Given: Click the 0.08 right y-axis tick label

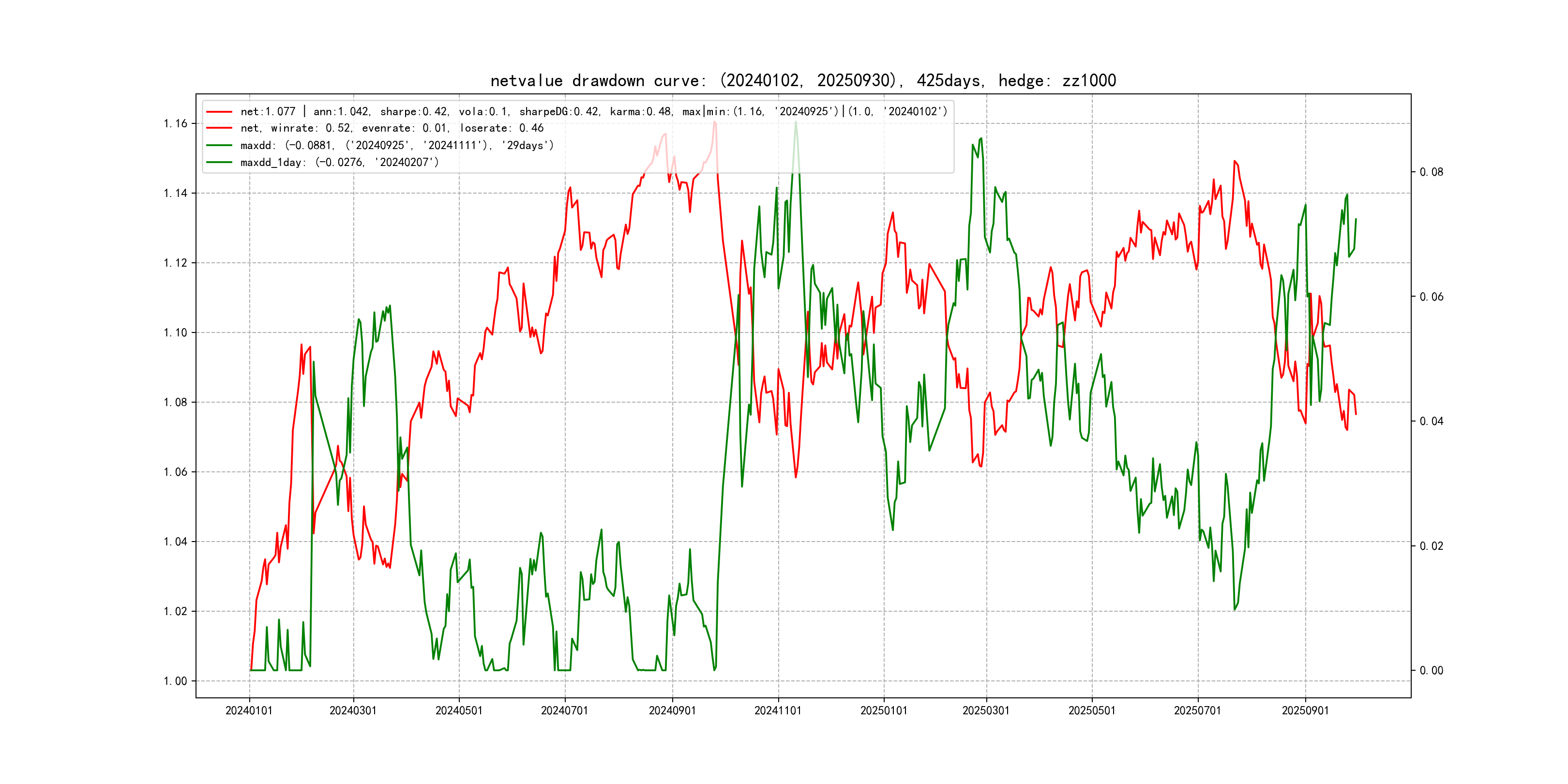Looking at the screenshot, I should tap(1431, 172).
